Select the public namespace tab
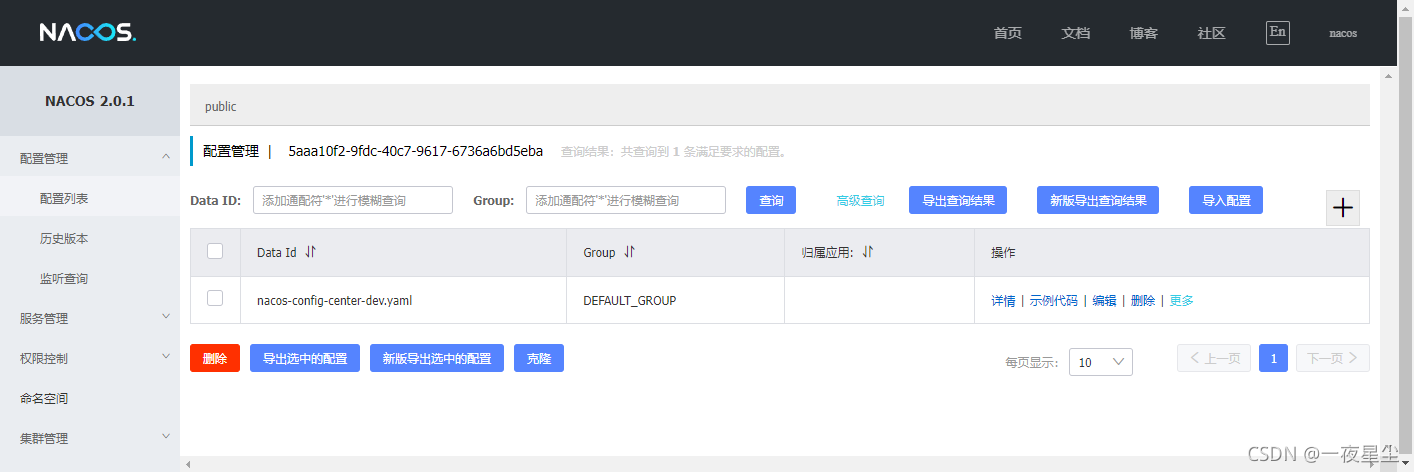 click(x=221, y=106)
